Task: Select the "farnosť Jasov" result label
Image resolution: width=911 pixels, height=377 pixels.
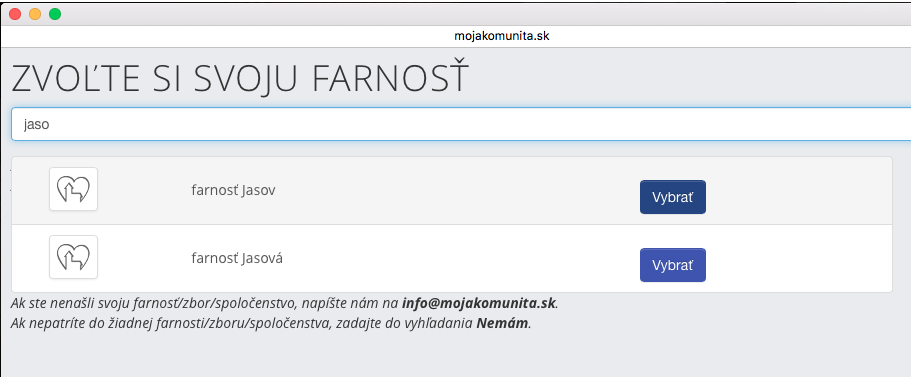Action: point(233,191)
